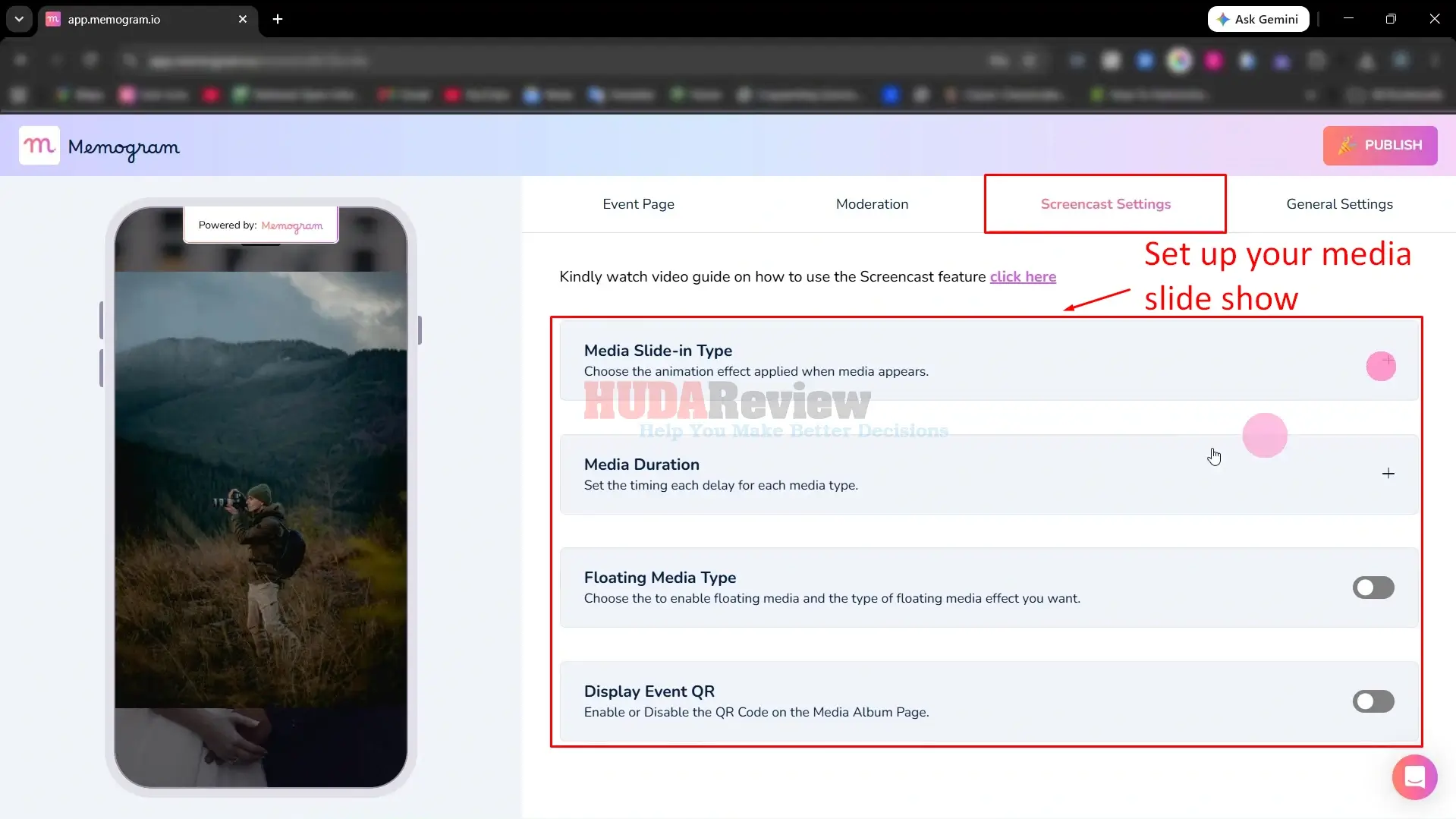1456x819 pixels.
Task: Open the tab search chevron in title bar
Action: tap(19, 19)
